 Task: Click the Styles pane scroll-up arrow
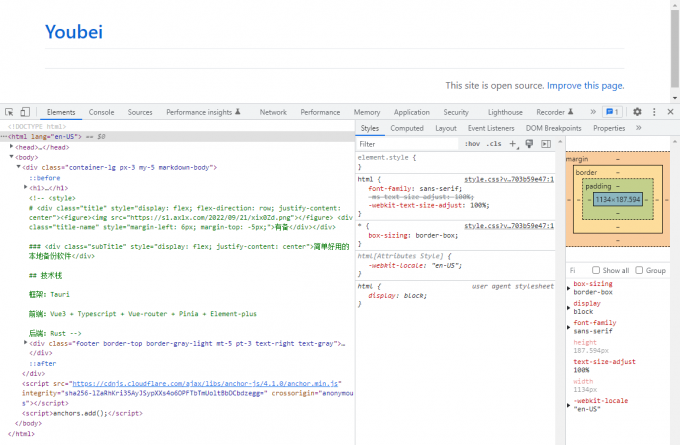(560, 142)
